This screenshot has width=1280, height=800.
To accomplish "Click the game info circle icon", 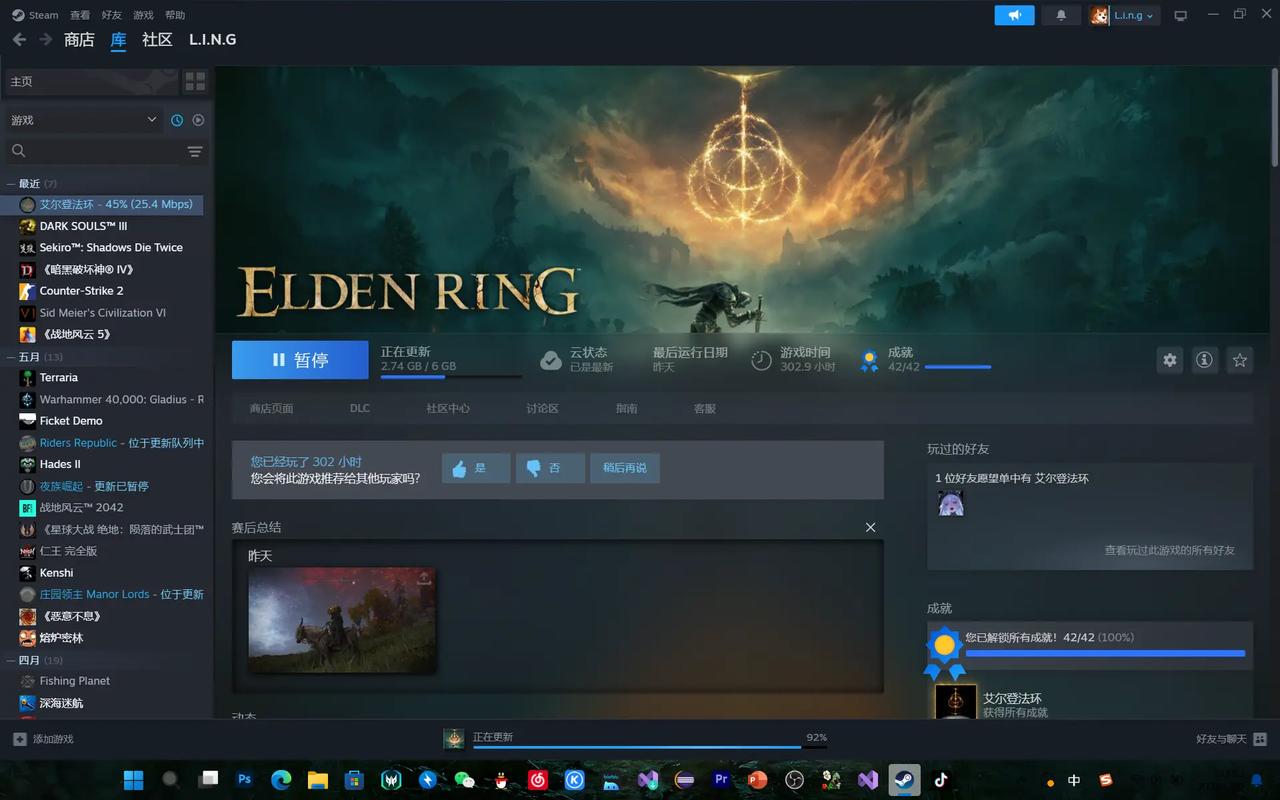I will coord(1204,360).
